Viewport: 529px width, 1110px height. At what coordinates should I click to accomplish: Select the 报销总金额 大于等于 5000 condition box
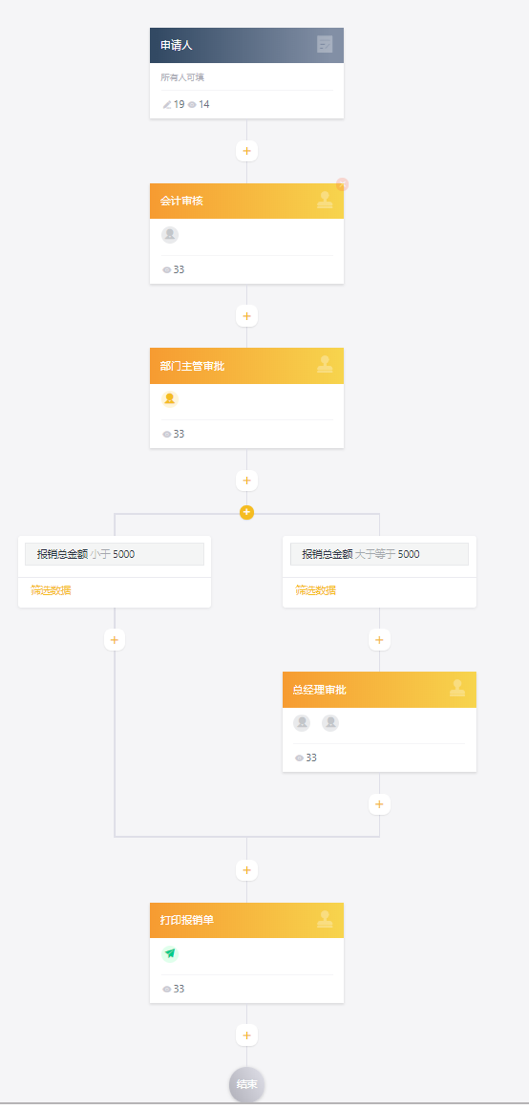pos(380,554)
